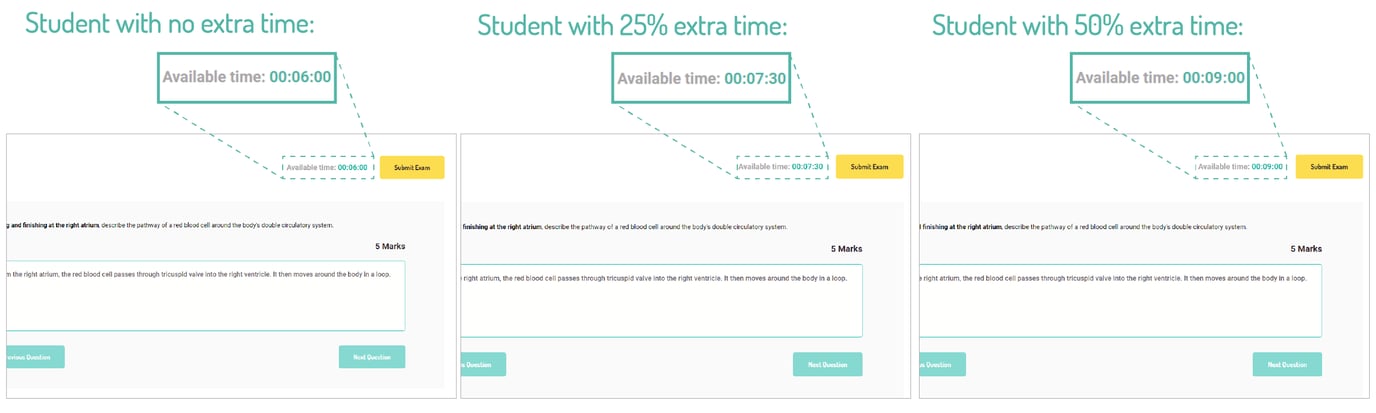Select Next Question in the 50% extra time panel
Screen dimensions: 1376x413
(1286, 364)
